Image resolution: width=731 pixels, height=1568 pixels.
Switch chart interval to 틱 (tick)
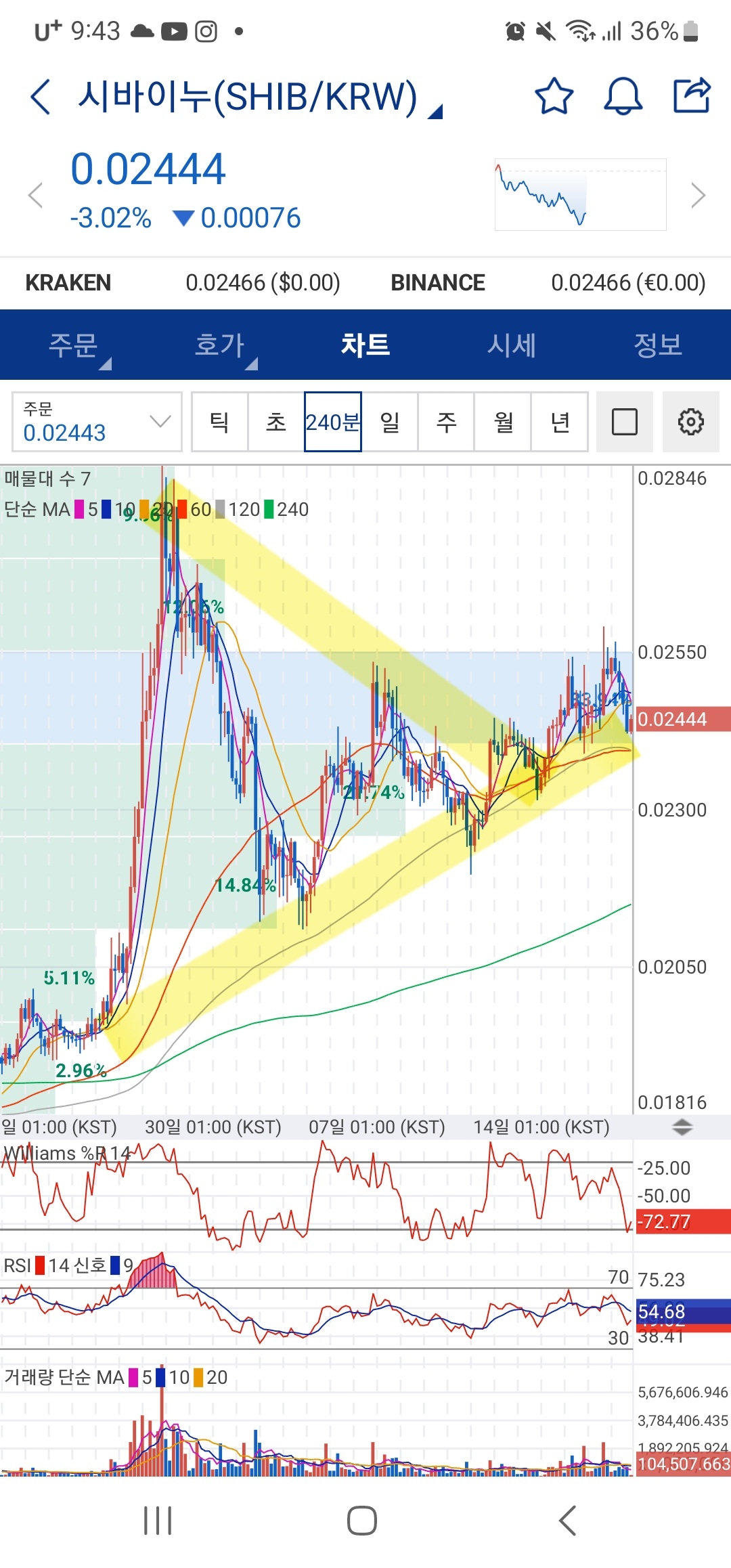tap(219, 422)
